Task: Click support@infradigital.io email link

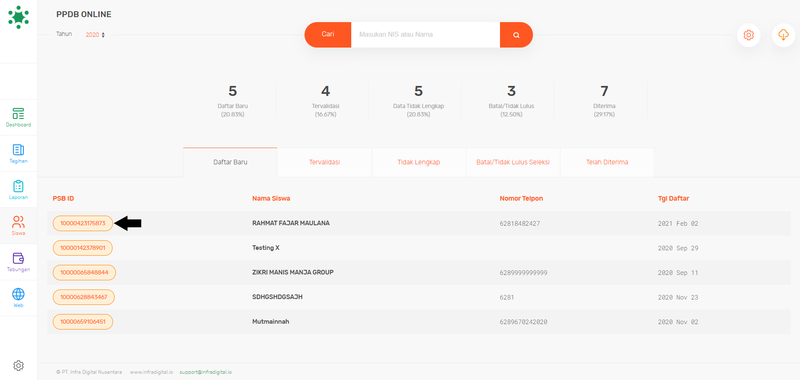Action: point(206,372)
